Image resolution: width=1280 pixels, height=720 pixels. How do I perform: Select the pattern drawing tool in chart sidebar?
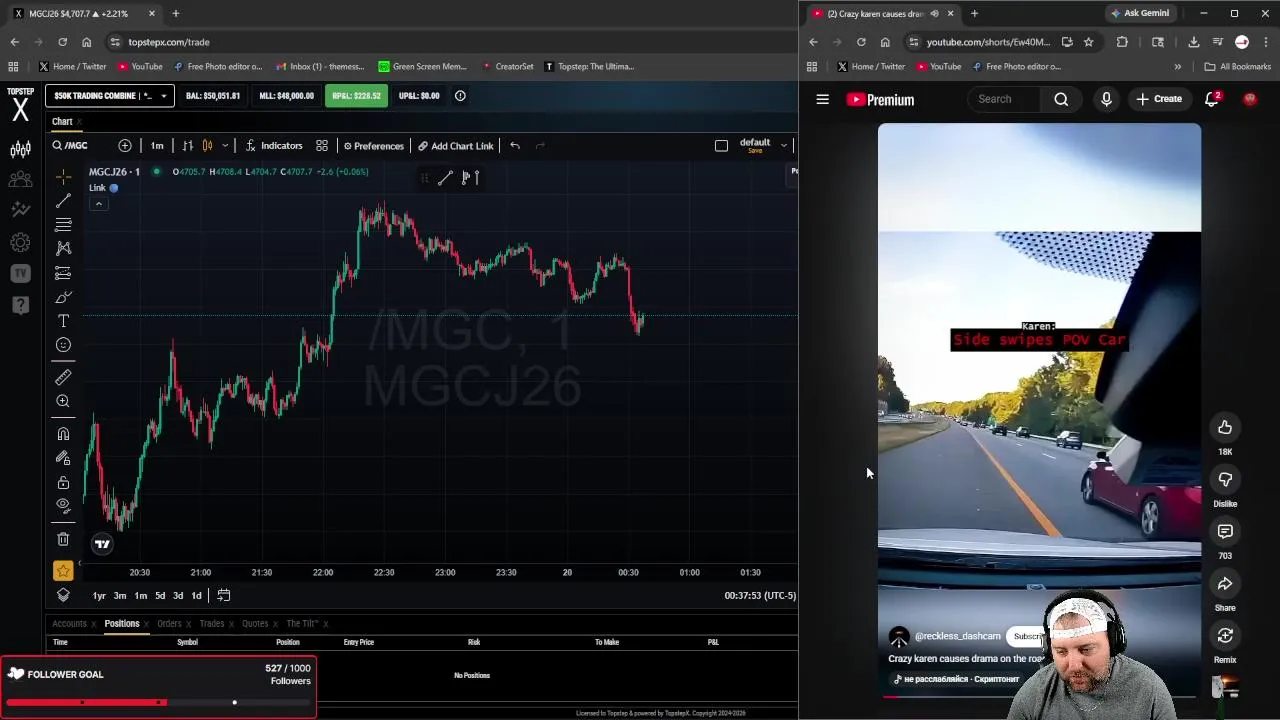coord(63,248)
